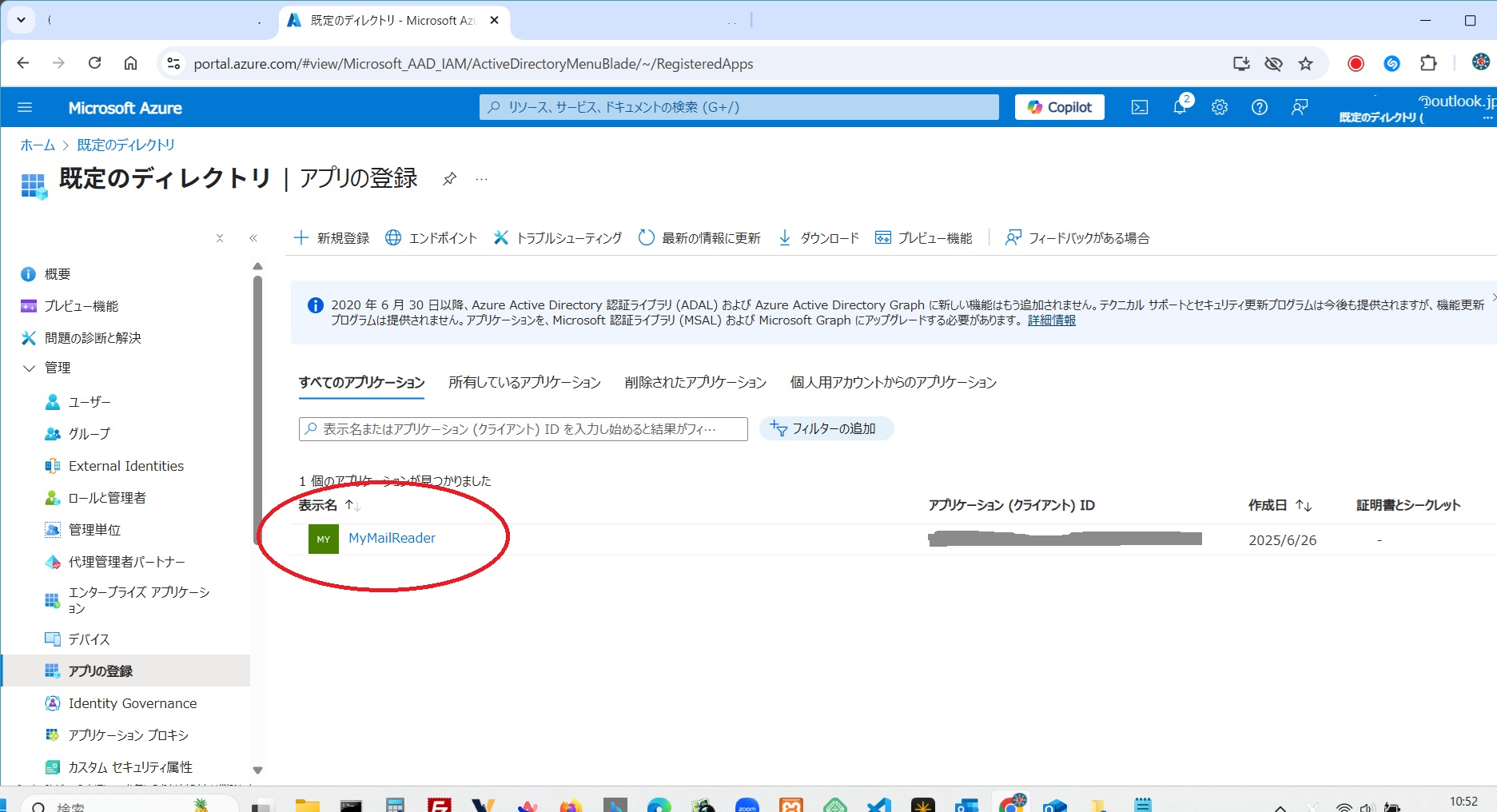Screen dimensions: 1497x812
Task: Download the app list via ダウンロード
Action: click(817, 237)
